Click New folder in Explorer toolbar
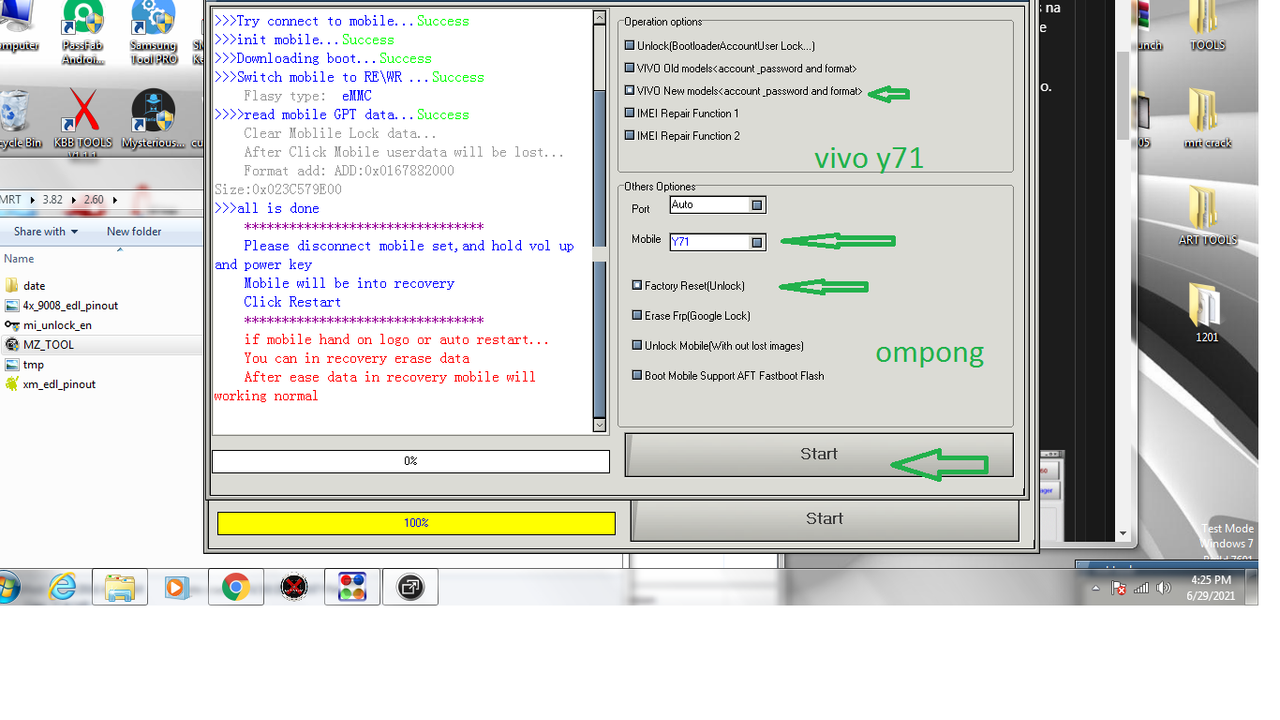 pyautogui.click(x=134, y=231)
